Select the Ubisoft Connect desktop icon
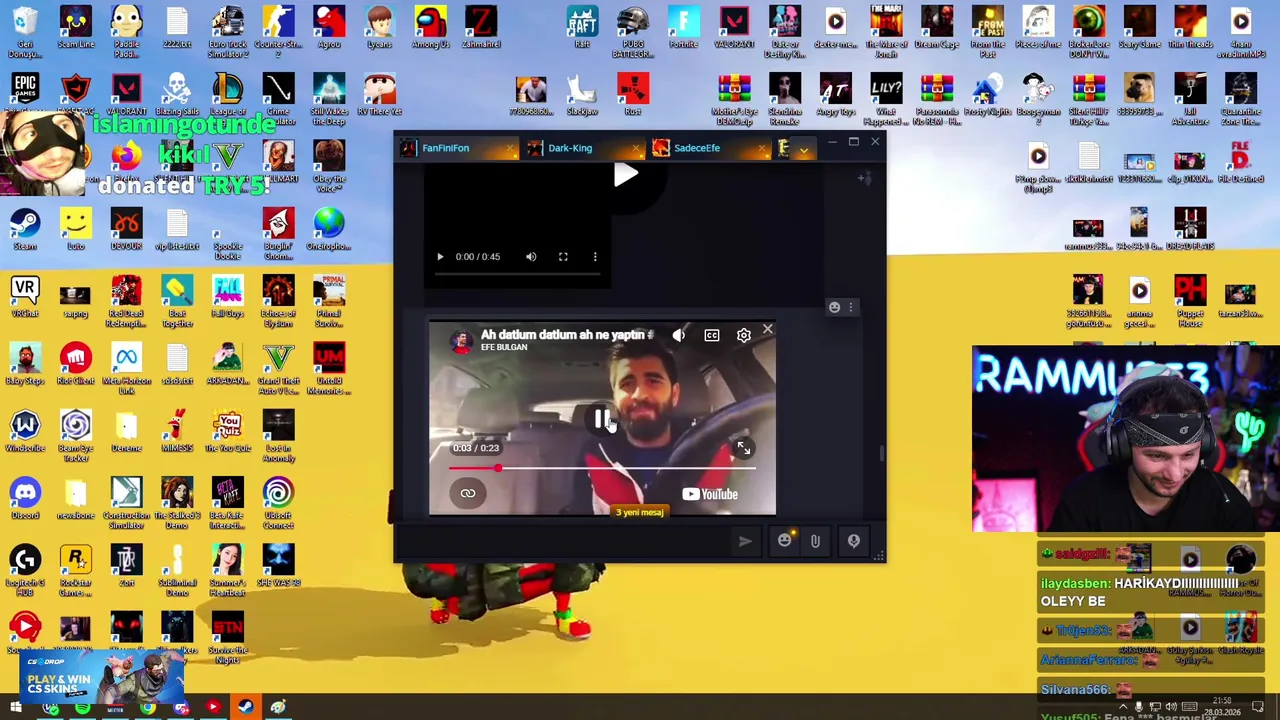The height and width of the screenshot is (720, 1280). point(278,502)
